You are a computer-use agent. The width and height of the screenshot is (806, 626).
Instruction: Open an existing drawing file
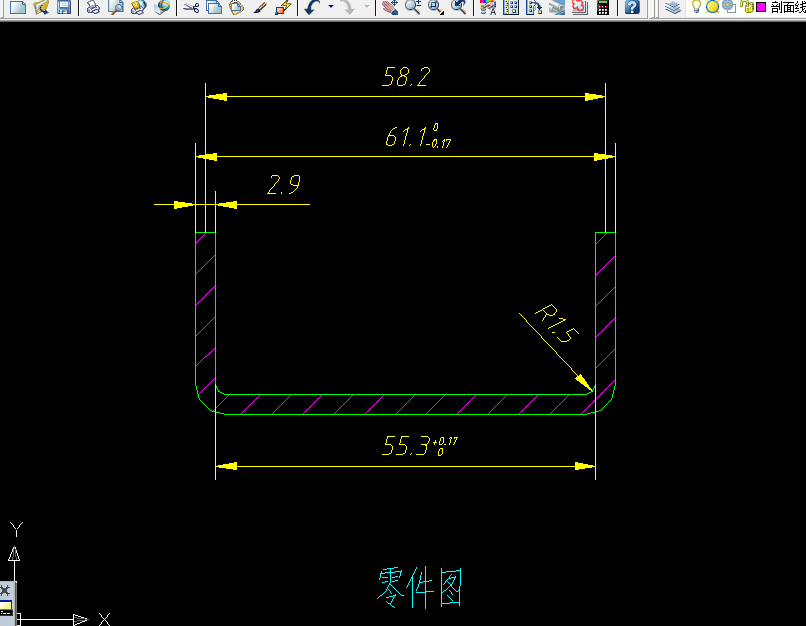coord(40,8)
